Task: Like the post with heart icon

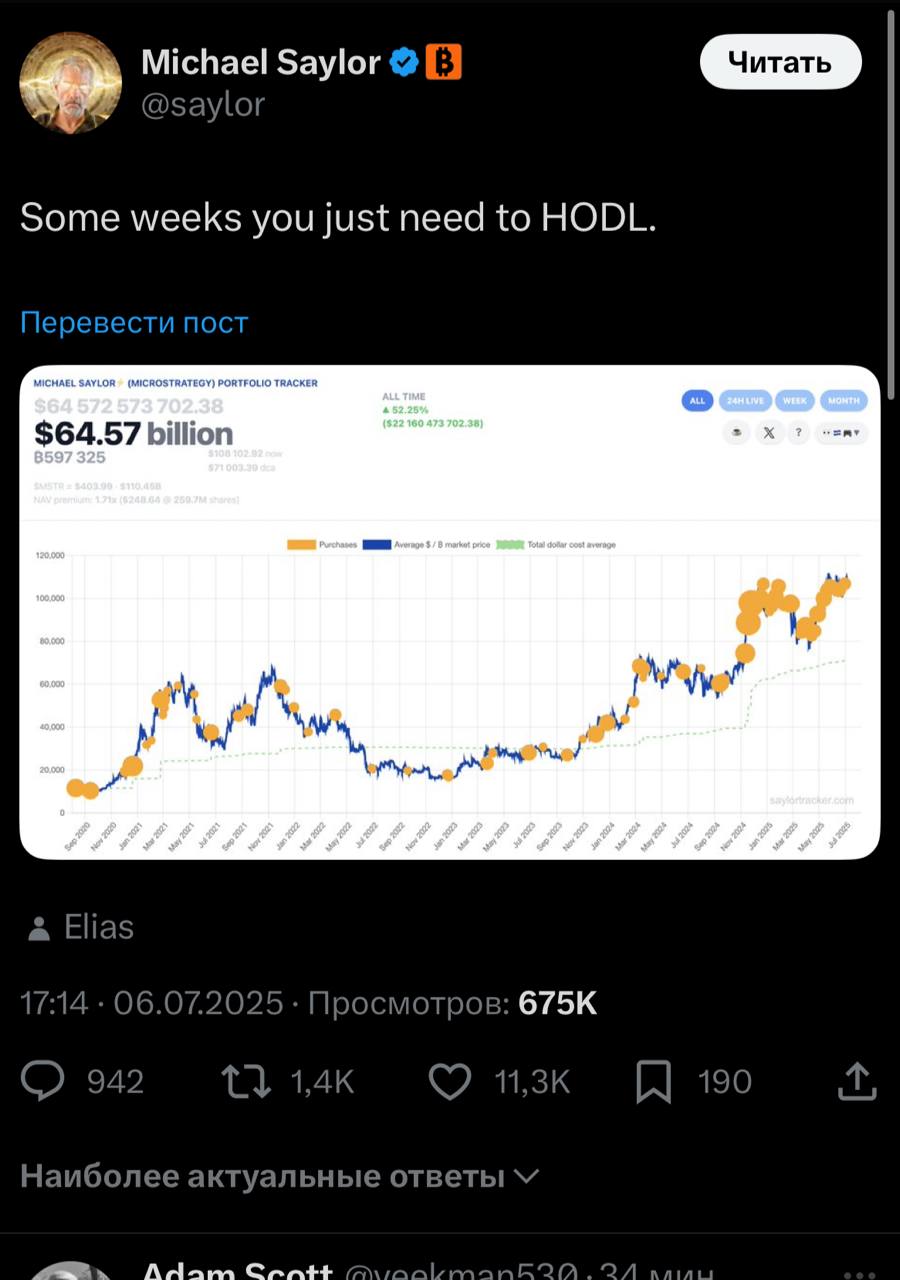Action: (x=450, y=1081)
